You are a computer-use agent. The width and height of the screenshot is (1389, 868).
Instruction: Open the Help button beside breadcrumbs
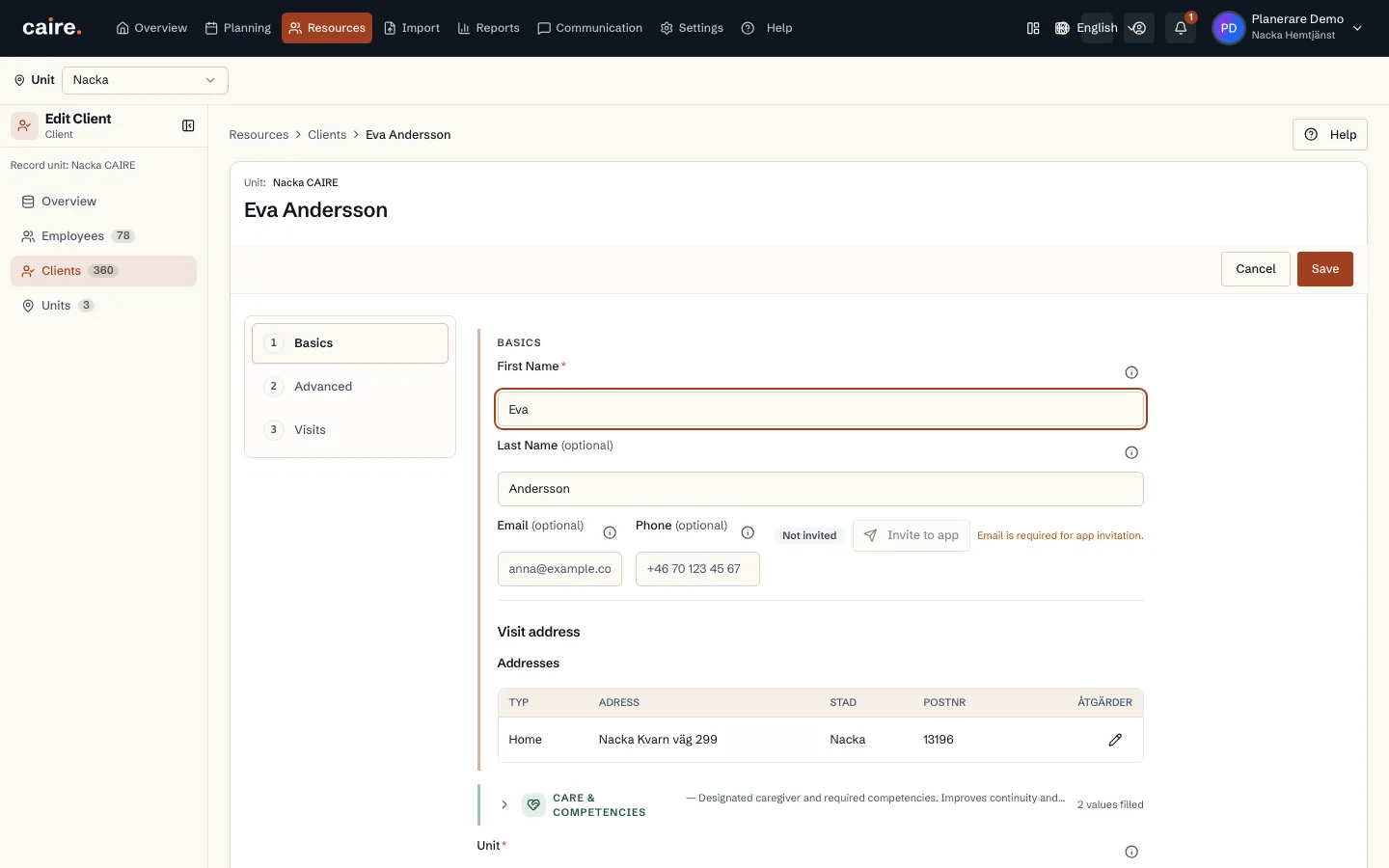click(x=1329, y=135)
